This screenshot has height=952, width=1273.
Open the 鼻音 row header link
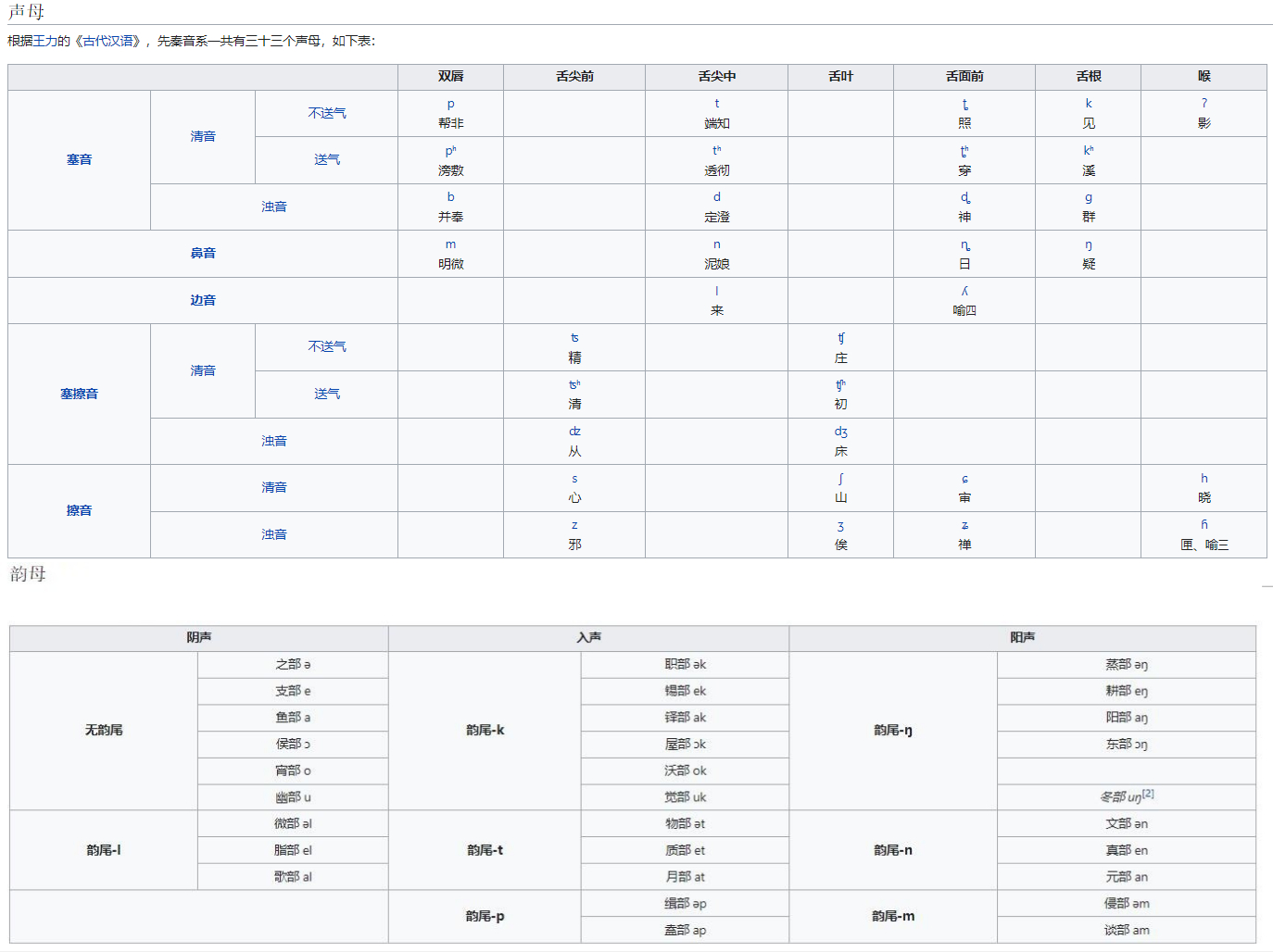[203, 254]
